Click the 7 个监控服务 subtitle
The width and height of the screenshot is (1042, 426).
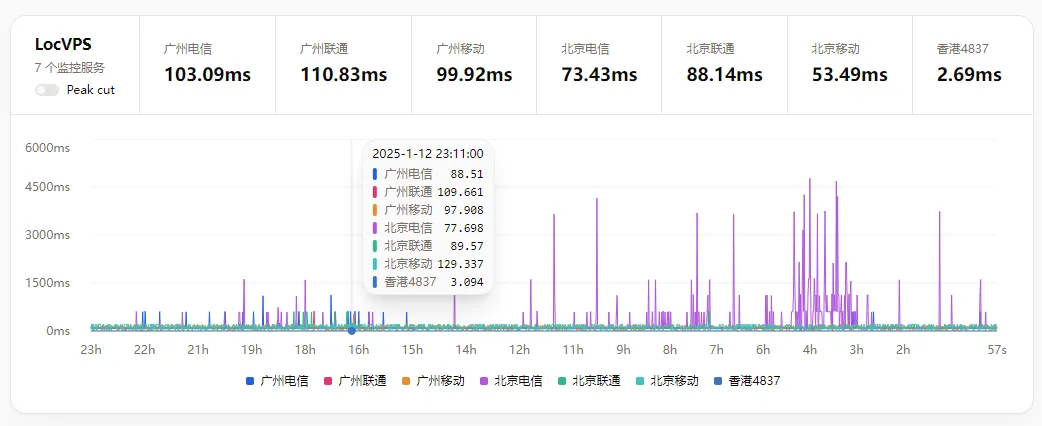pos(70,68)
